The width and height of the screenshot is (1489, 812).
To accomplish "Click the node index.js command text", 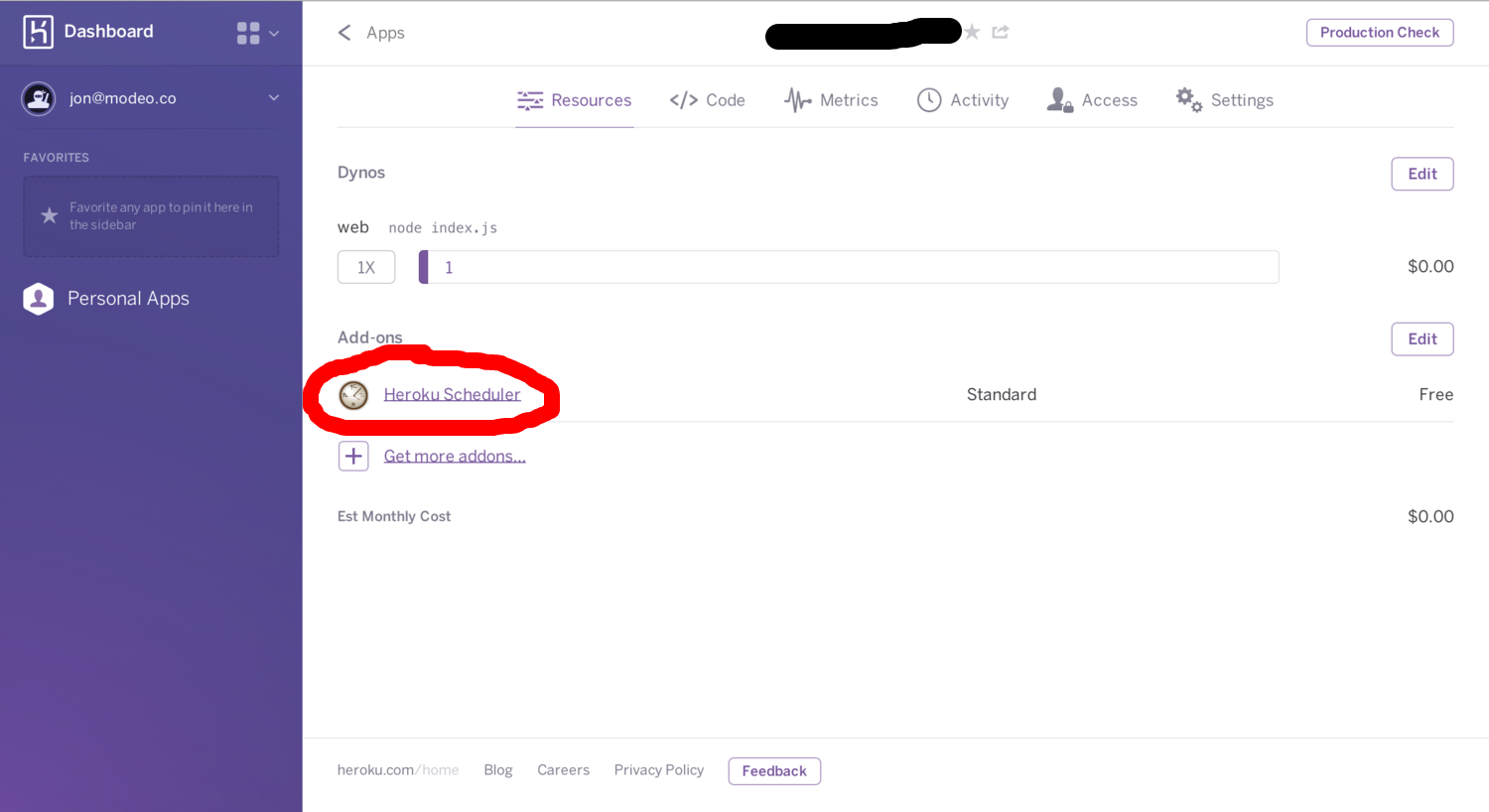I will point(443,228).
